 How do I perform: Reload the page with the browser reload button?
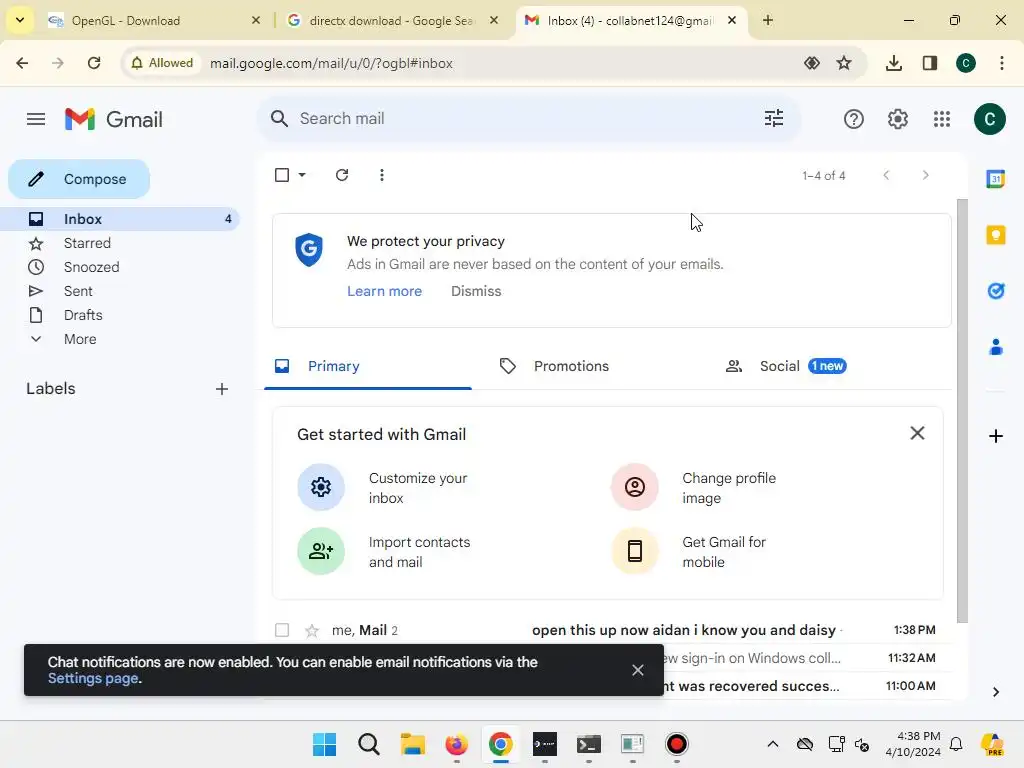click(94, 63)
